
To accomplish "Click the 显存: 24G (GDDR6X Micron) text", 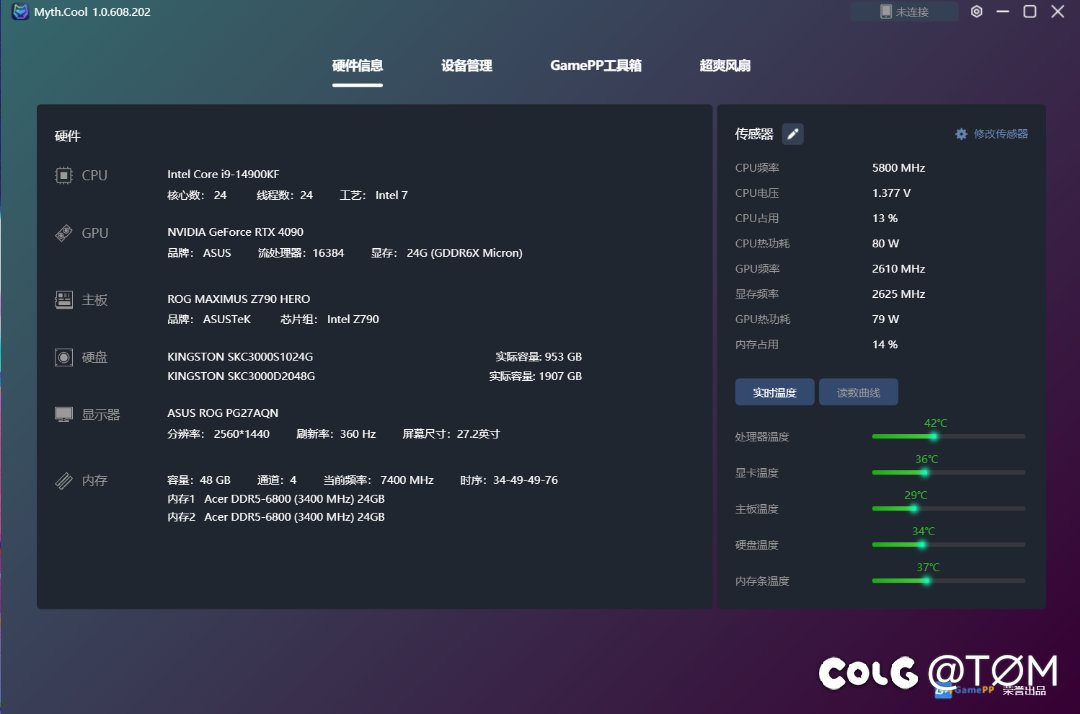I will (447, 253).
